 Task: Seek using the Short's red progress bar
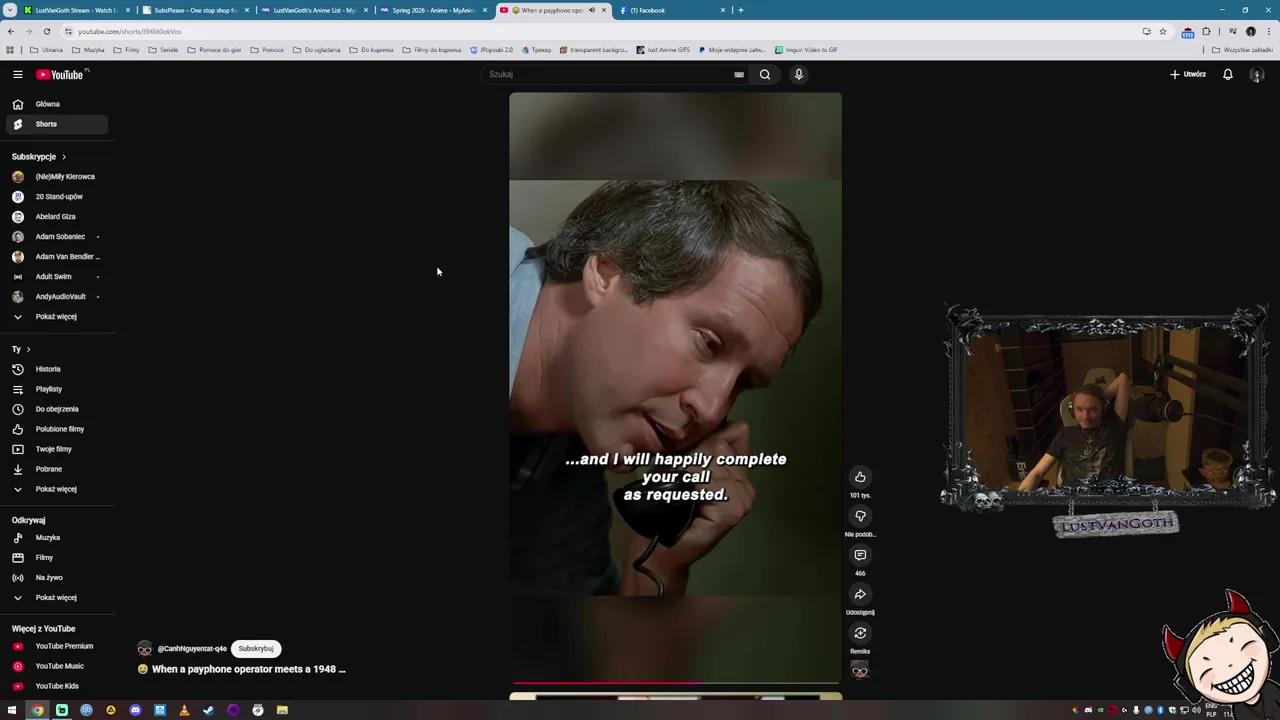[675, 683]
